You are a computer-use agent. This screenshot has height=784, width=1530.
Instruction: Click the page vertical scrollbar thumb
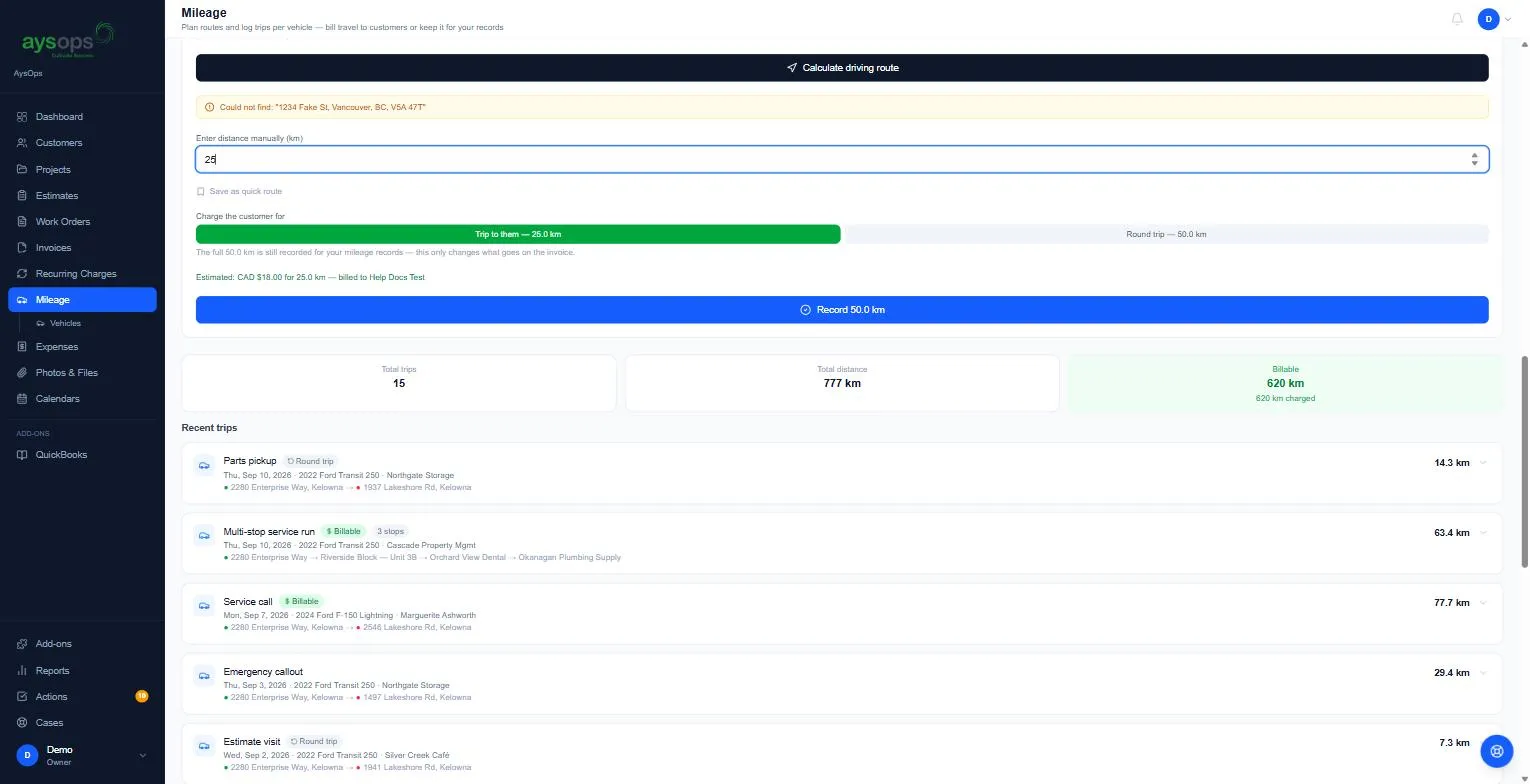[x=1525, y=460]
